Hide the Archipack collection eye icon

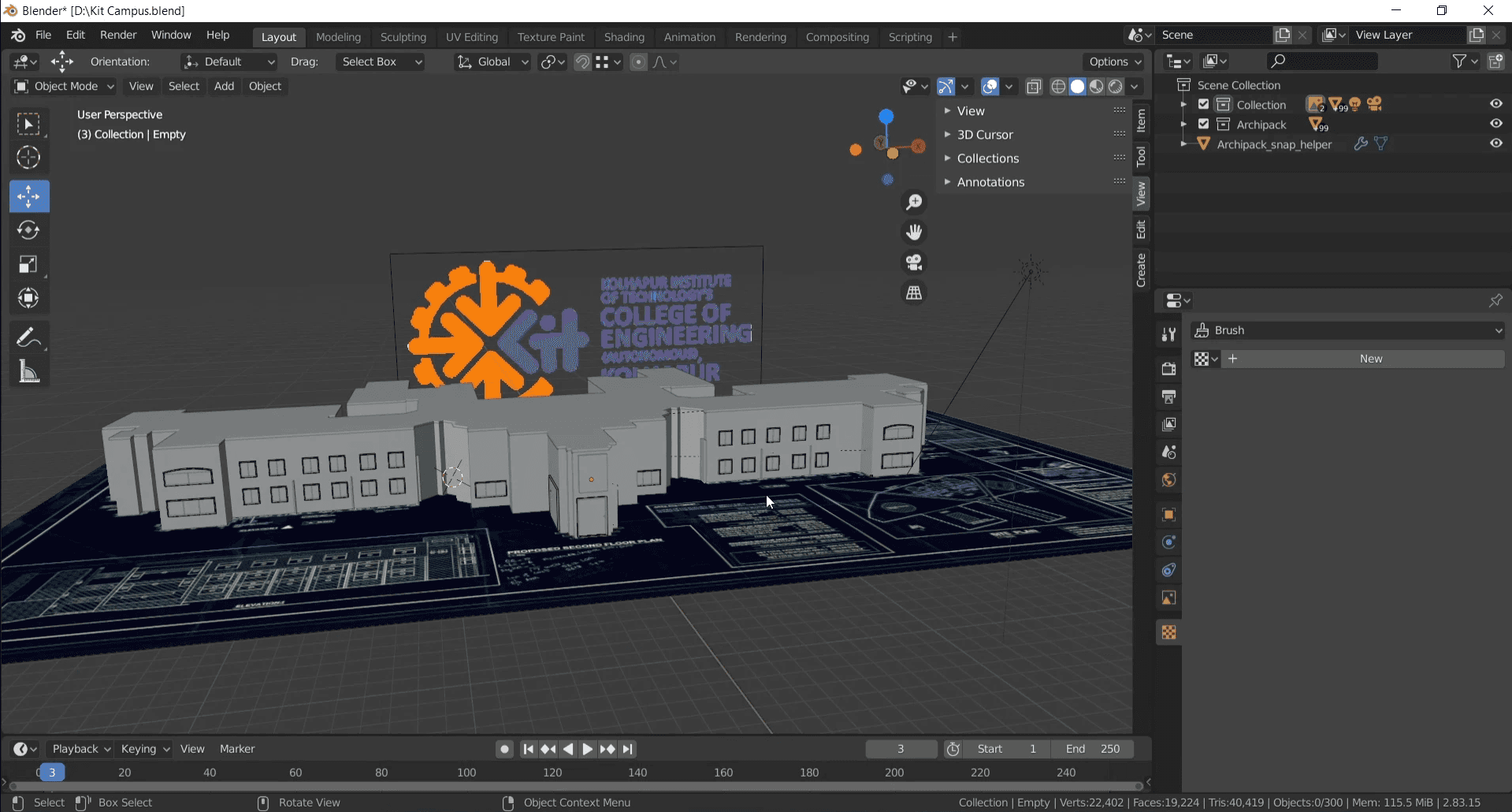(x=1495, y=124)
